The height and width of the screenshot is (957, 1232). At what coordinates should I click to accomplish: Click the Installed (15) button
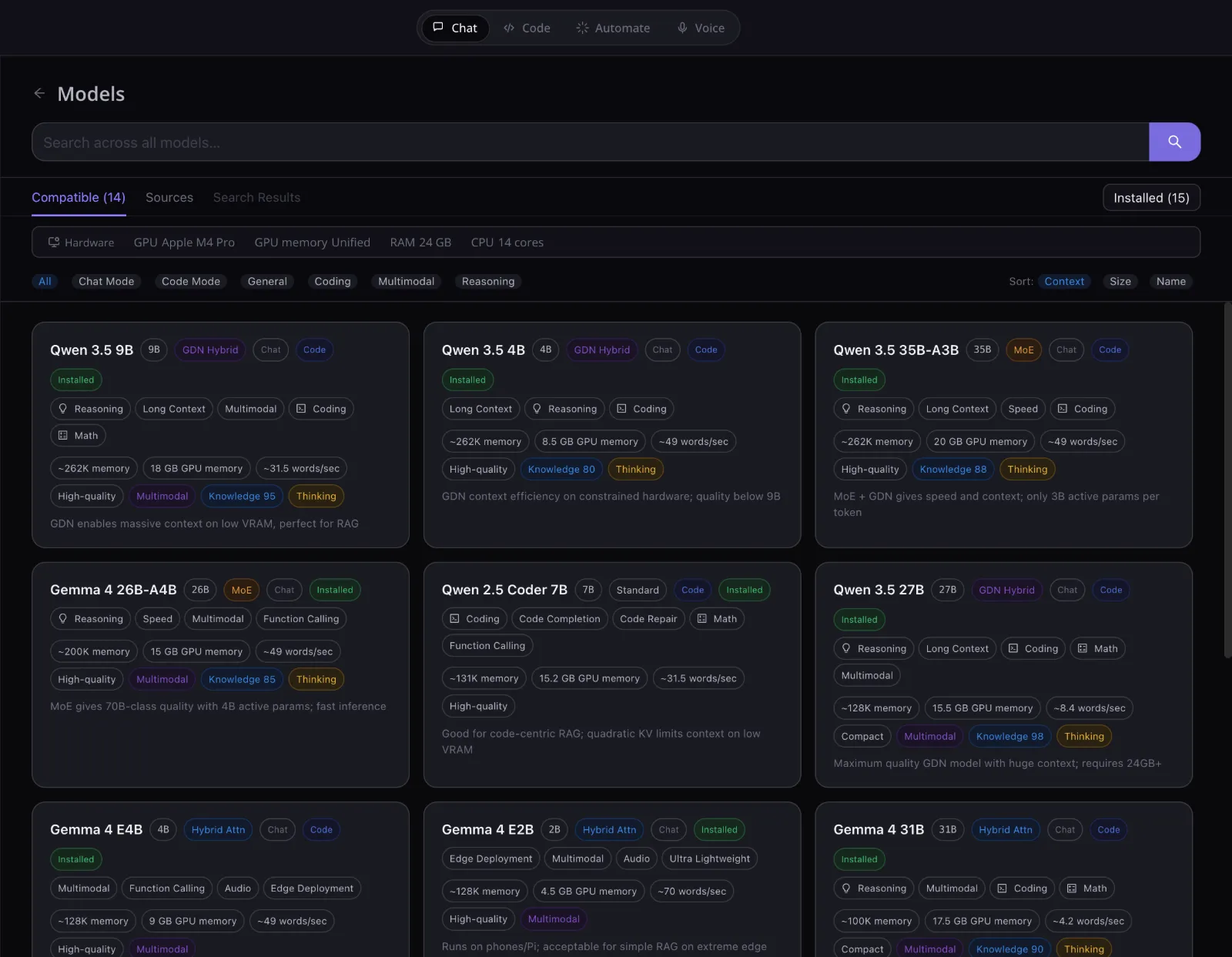(x=1151, y=198)
